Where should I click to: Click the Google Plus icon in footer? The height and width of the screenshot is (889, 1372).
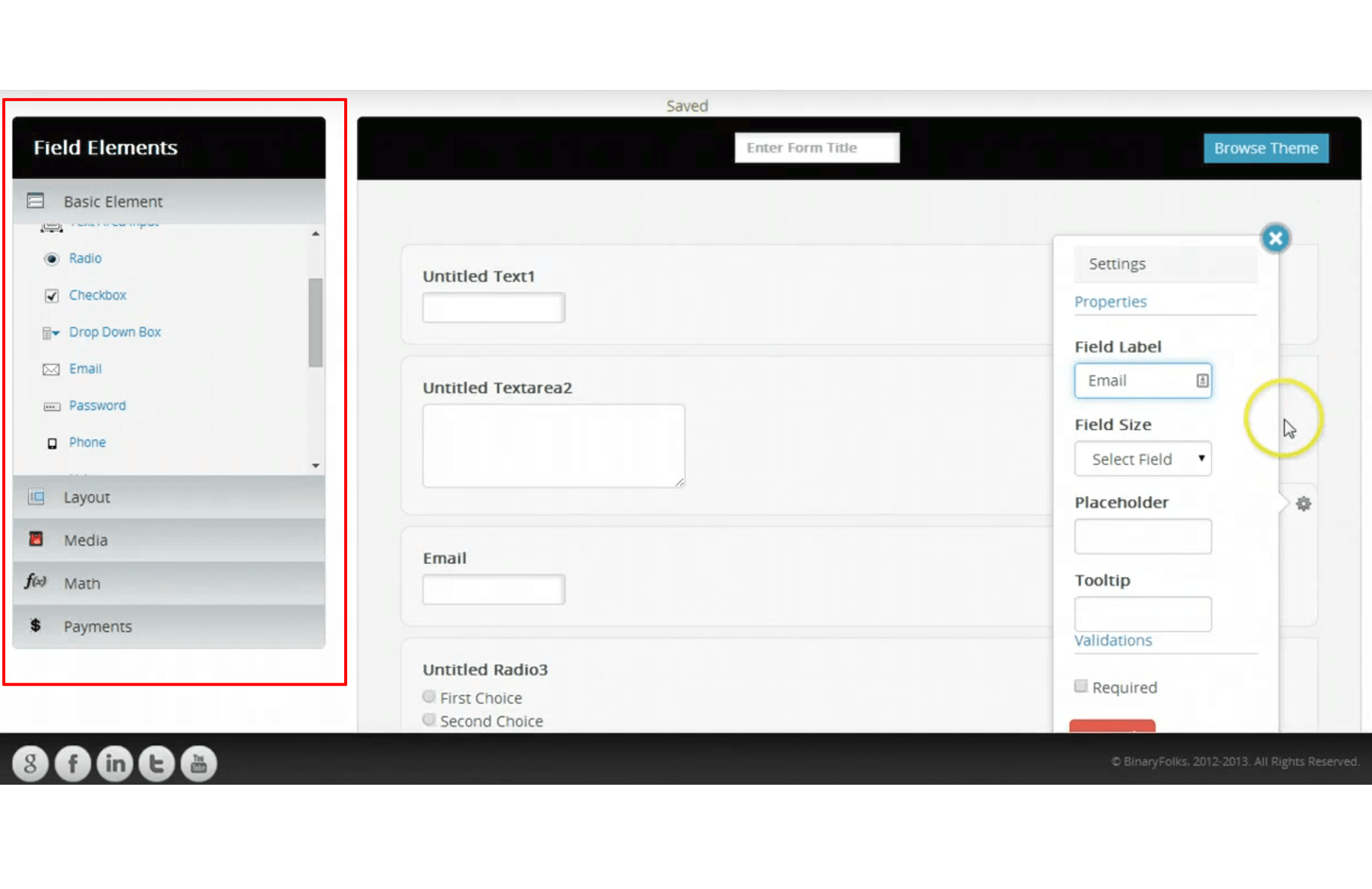click(30, 763)
